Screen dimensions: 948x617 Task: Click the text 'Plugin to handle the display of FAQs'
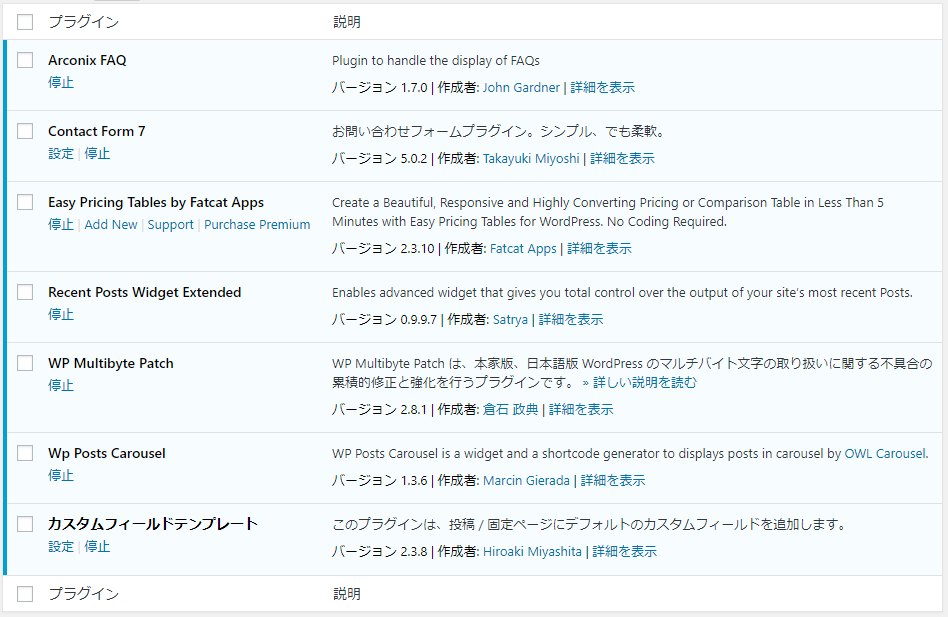click(x=436, y=60)
